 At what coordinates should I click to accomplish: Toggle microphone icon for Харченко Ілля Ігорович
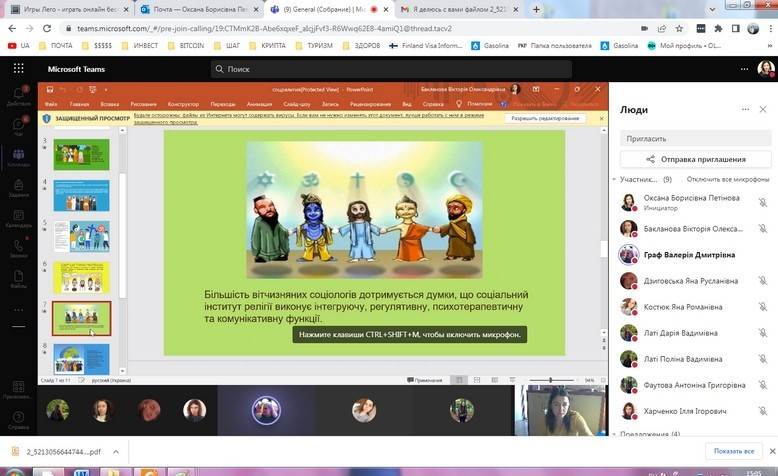763,411
